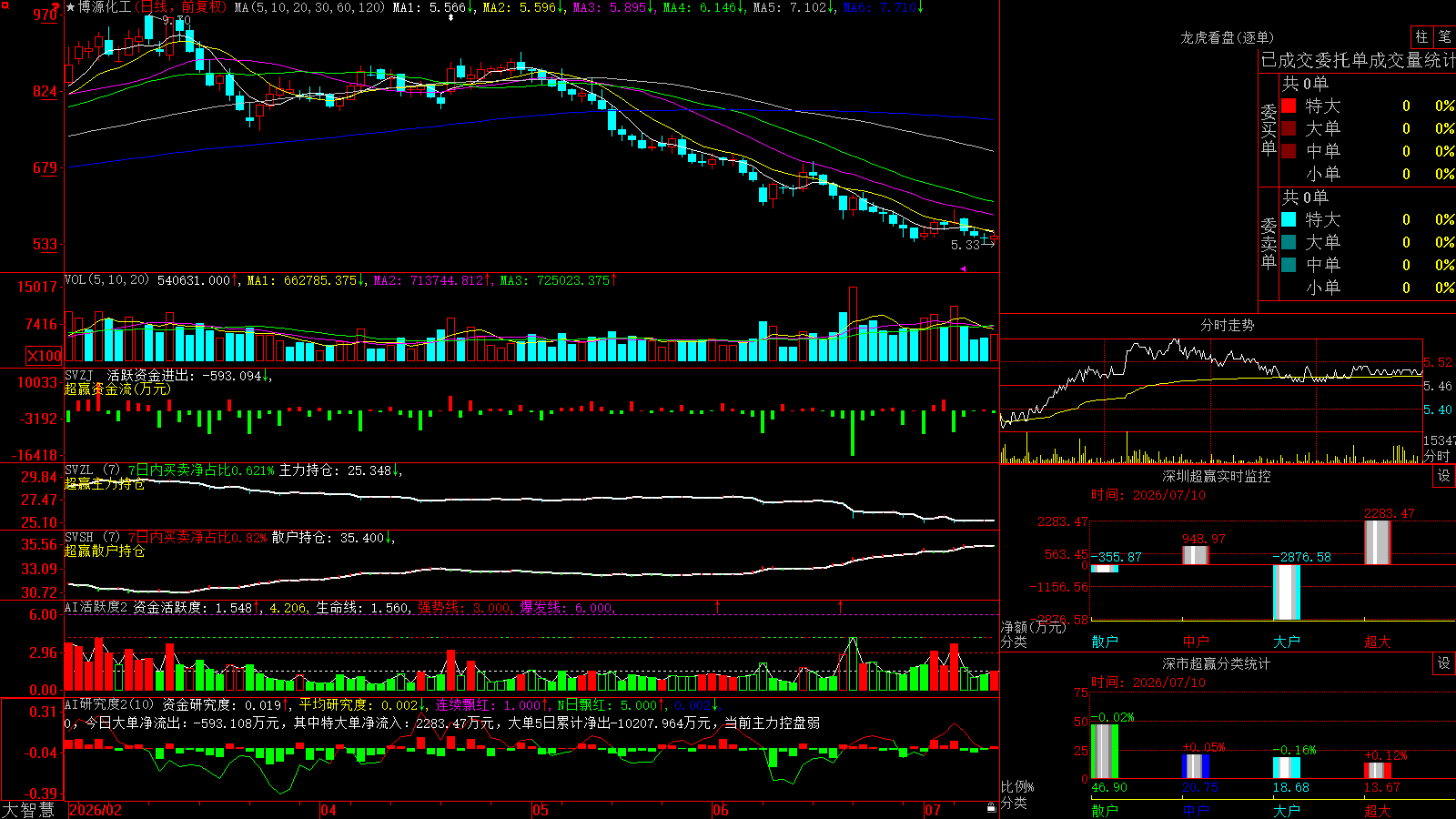Click the SVZJ indicator name
This screenshot has width=1456, height=819.
point(79,375)
